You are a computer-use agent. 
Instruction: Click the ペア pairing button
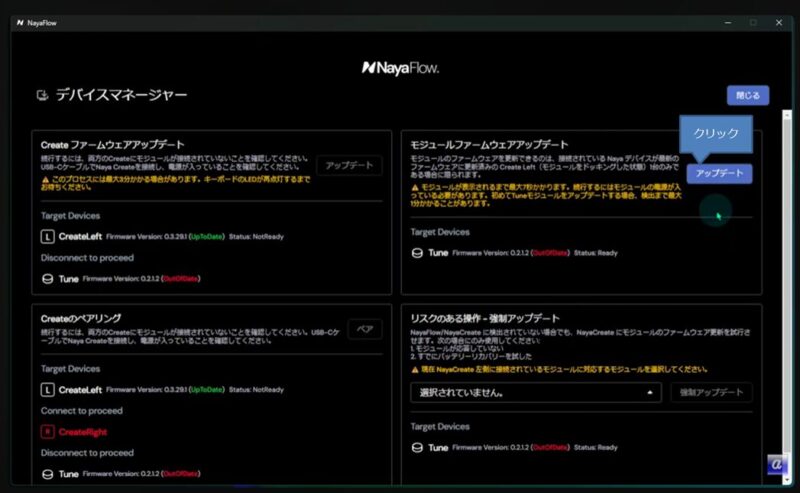click(365, 329)
